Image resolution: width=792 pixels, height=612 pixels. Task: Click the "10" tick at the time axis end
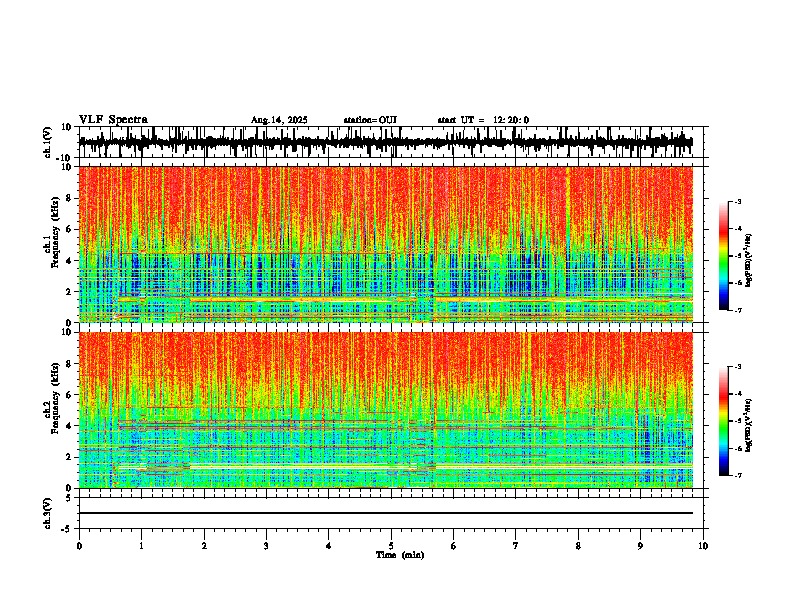pos(703,546)
